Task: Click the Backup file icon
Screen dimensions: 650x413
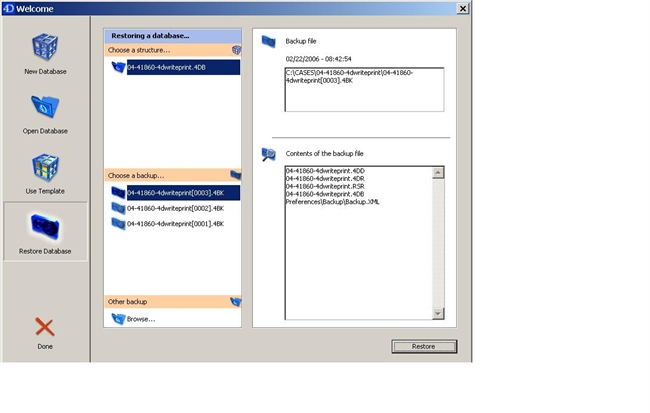Action: click(x=269, y=42)
